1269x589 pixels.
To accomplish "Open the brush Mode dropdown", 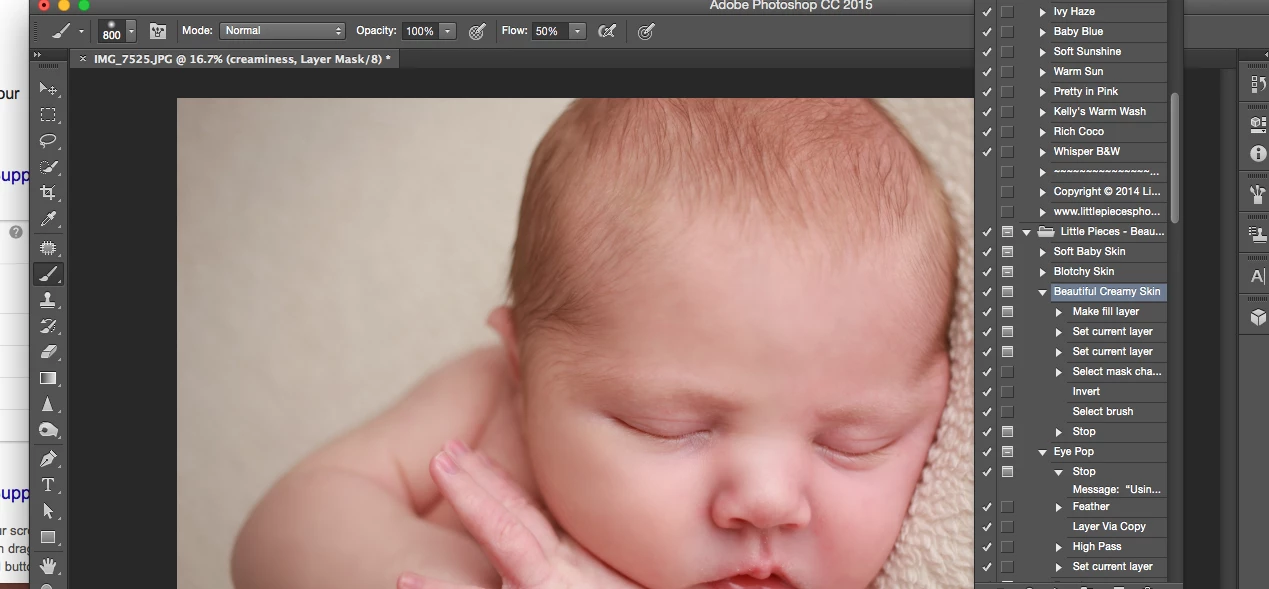I will (x=282, y=31).
